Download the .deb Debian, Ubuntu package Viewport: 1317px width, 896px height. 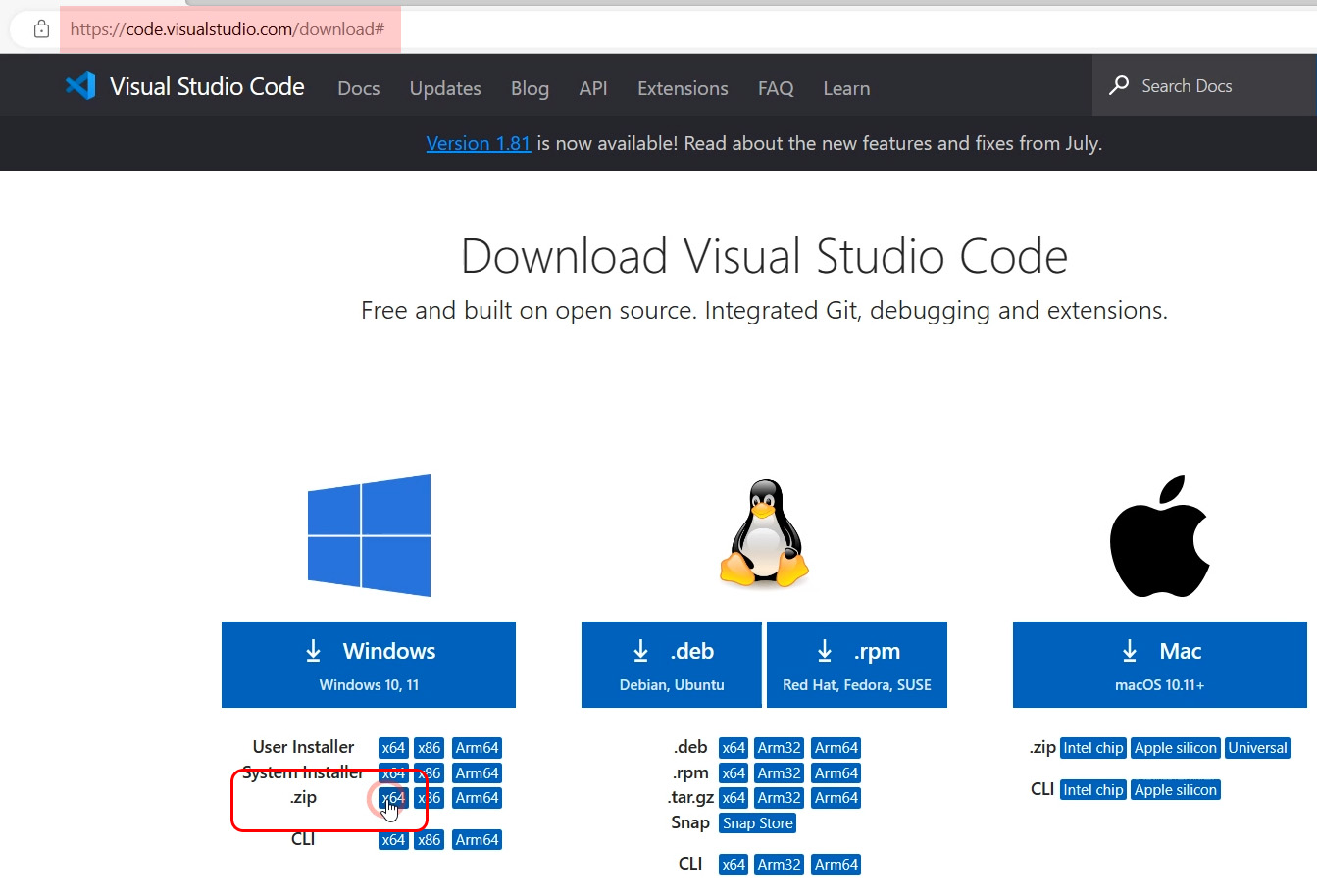672,665
